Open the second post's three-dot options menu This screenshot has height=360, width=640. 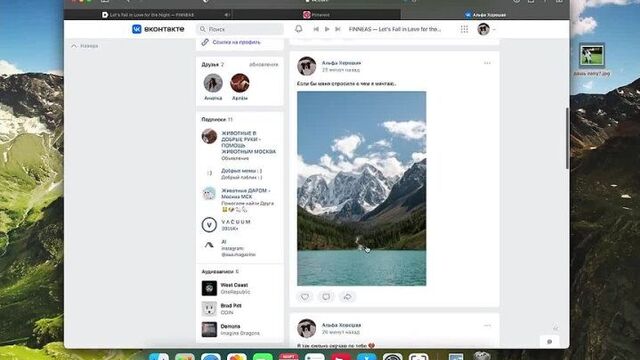(487, 326)
